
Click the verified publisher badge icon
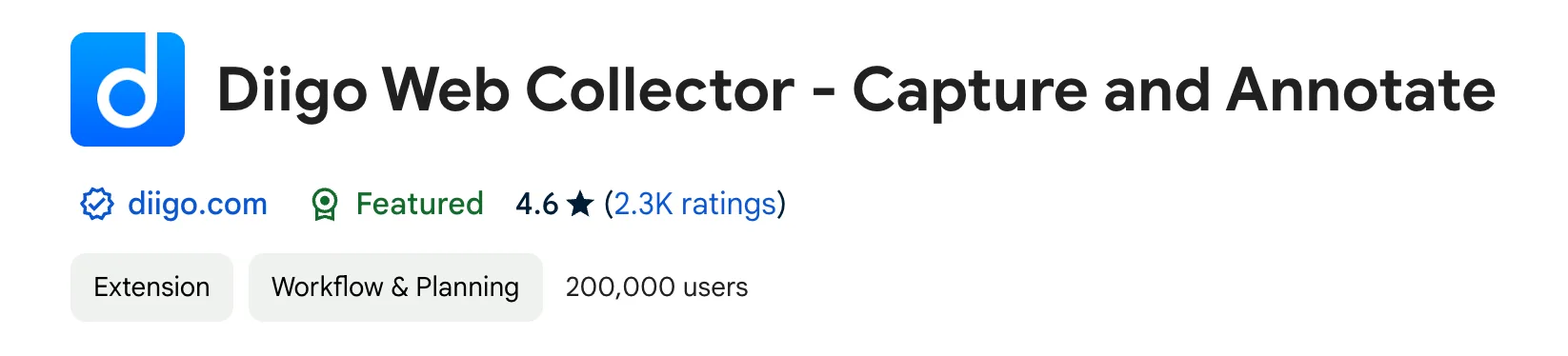(x=96, y=204)
